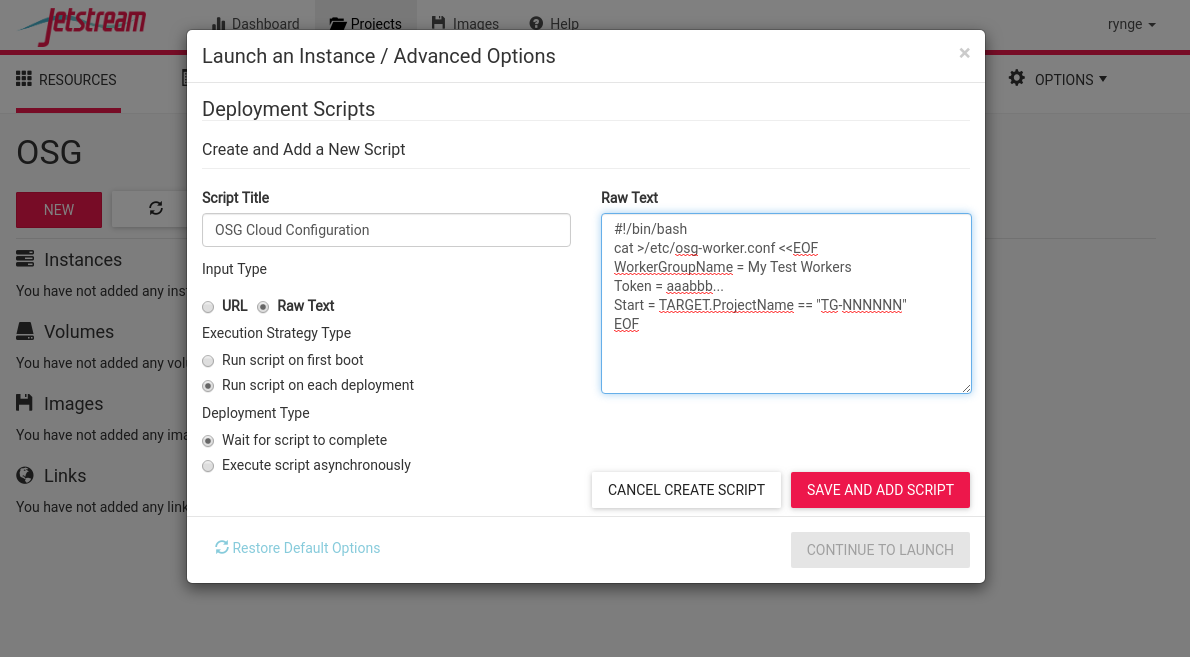This screenshot has height=657, width=1190.
Task: Click the Jetstream logo
Action: point(83,25)
